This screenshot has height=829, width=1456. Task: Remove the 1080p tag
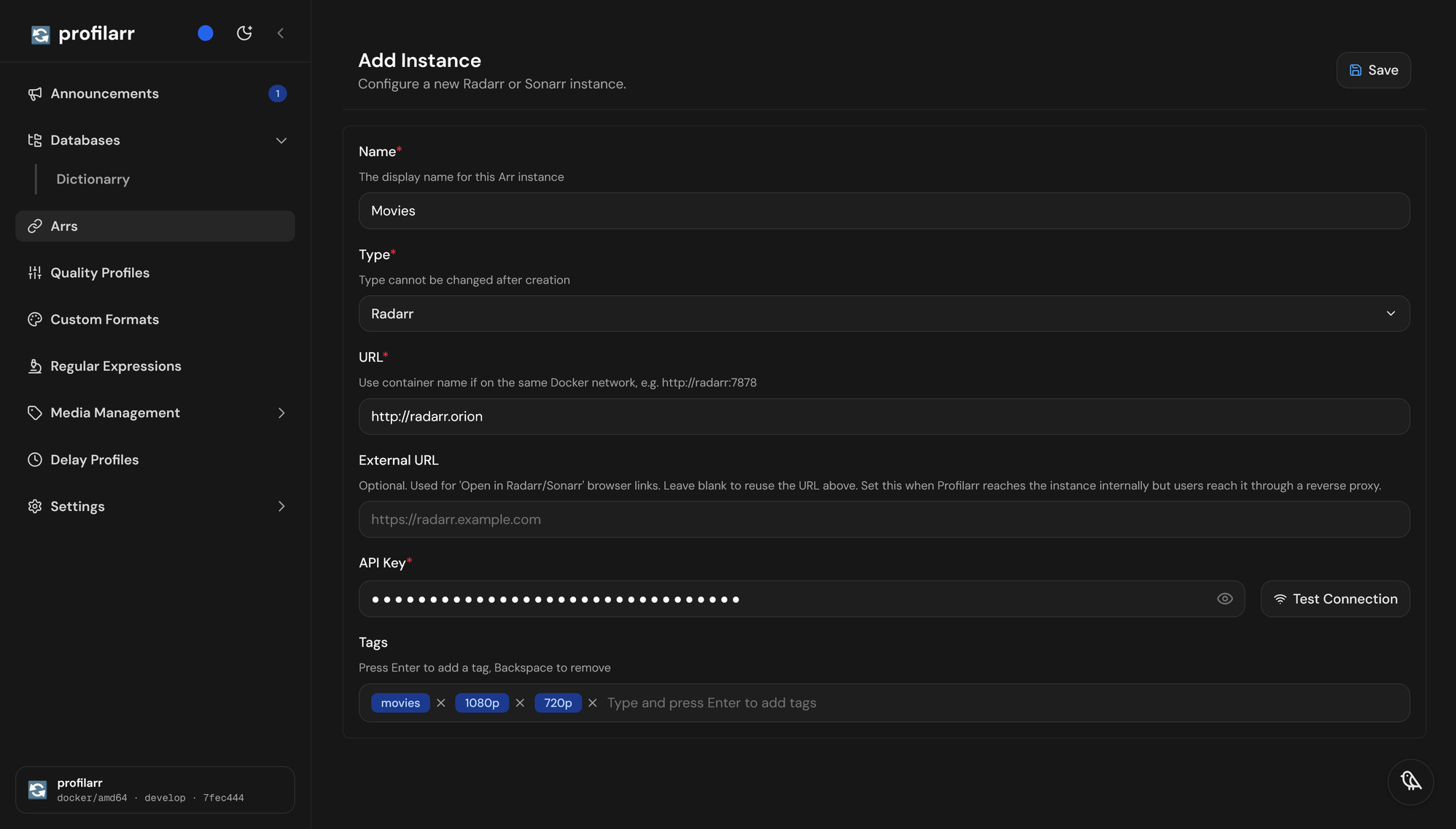point(520,703)
